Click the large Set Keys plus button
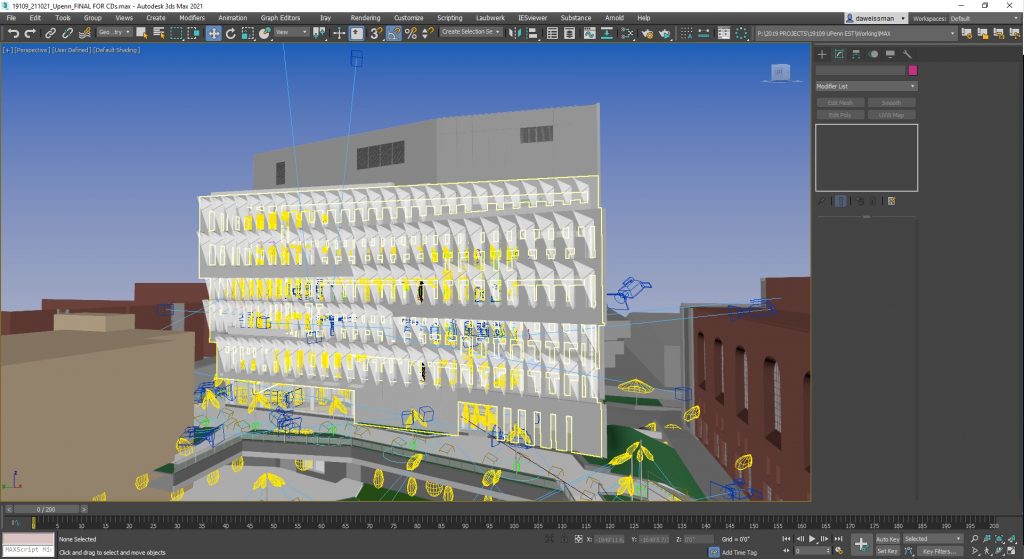The image size is (1024, 559). pos(861,544)
